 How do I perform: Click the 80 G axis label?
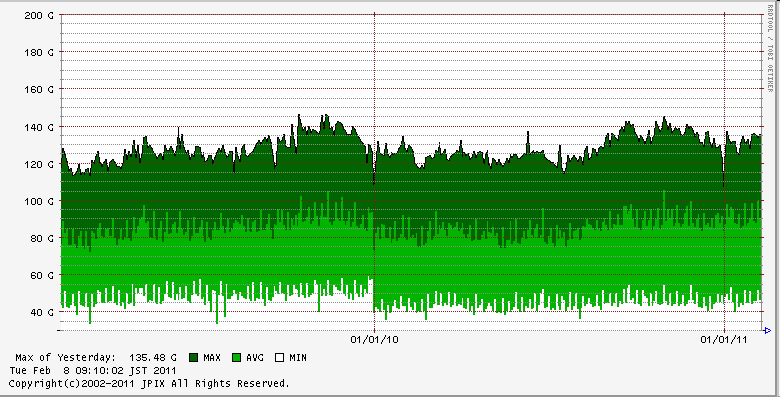pos(43,238)
